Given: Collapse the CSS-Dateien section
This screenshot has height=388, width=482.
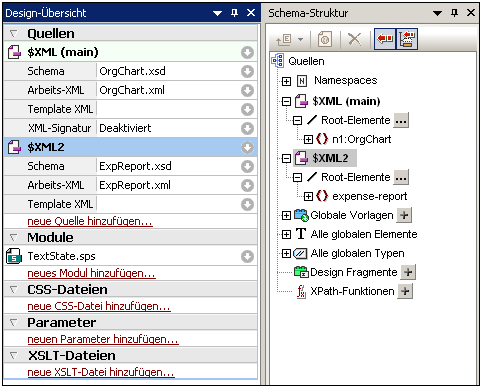Looking at the screenshot, I should (13, 289).
